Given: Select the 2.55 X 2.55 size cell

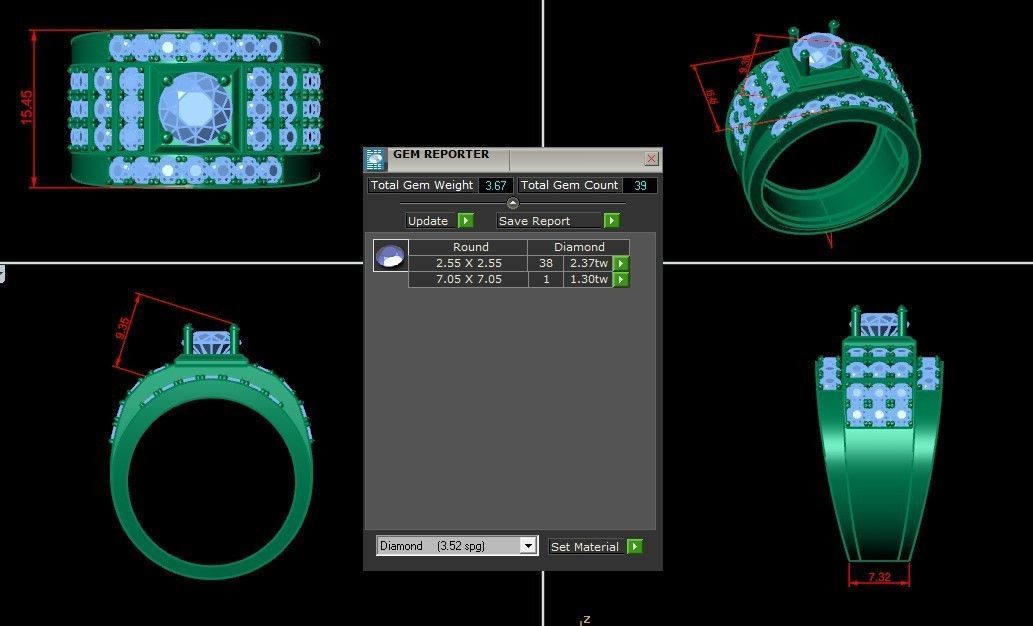Looking at the screenshot, I should [x=468, y=263].
